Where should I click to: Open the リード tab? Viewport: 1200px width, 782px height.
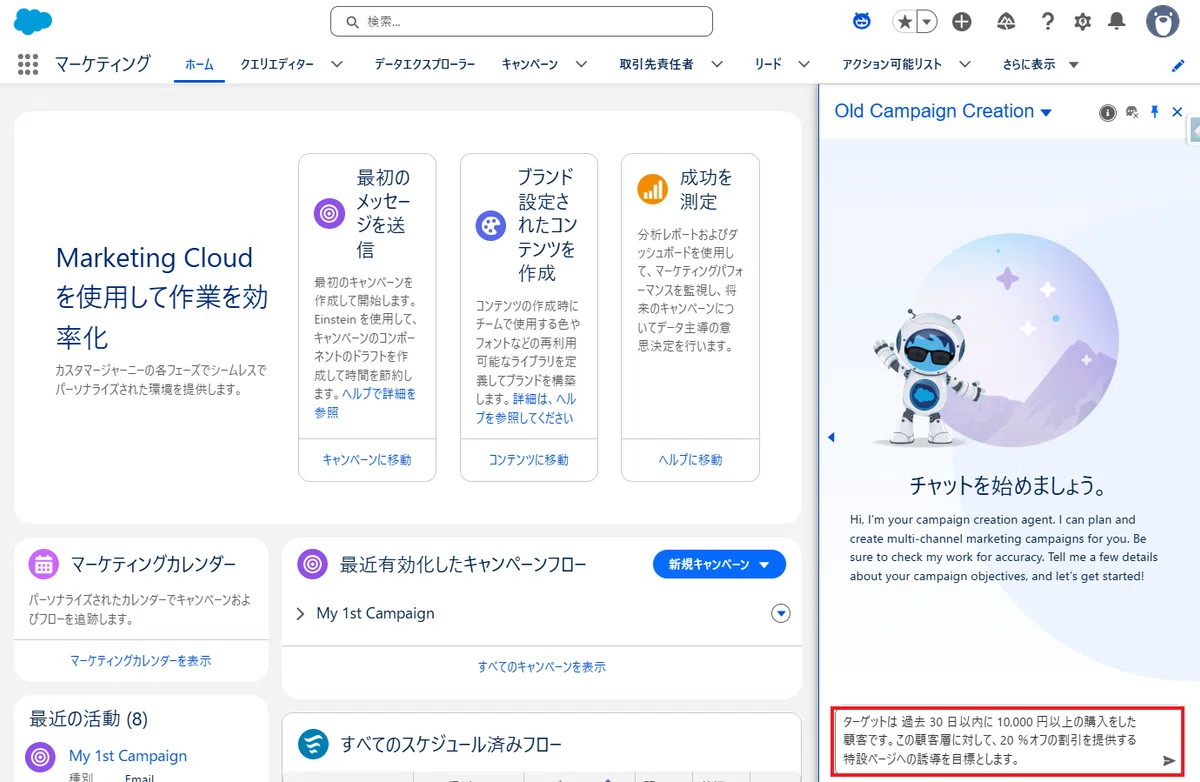[x=768, y=64]
